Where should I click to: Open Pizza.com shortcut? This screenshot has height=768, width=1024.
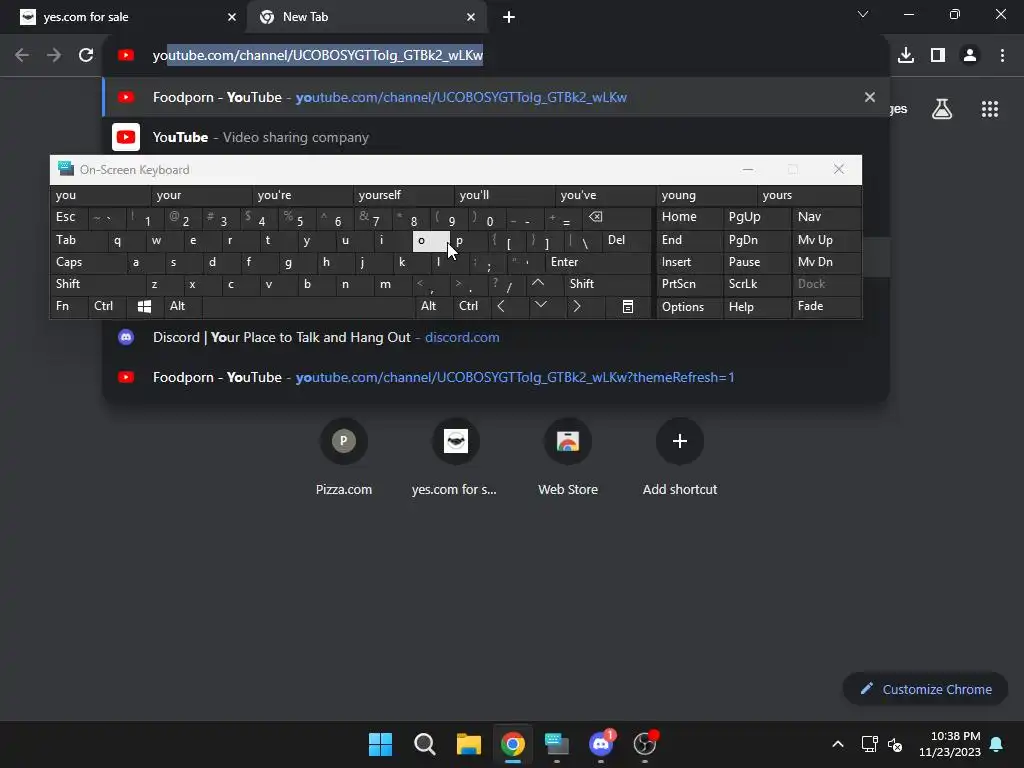point(344,457)
